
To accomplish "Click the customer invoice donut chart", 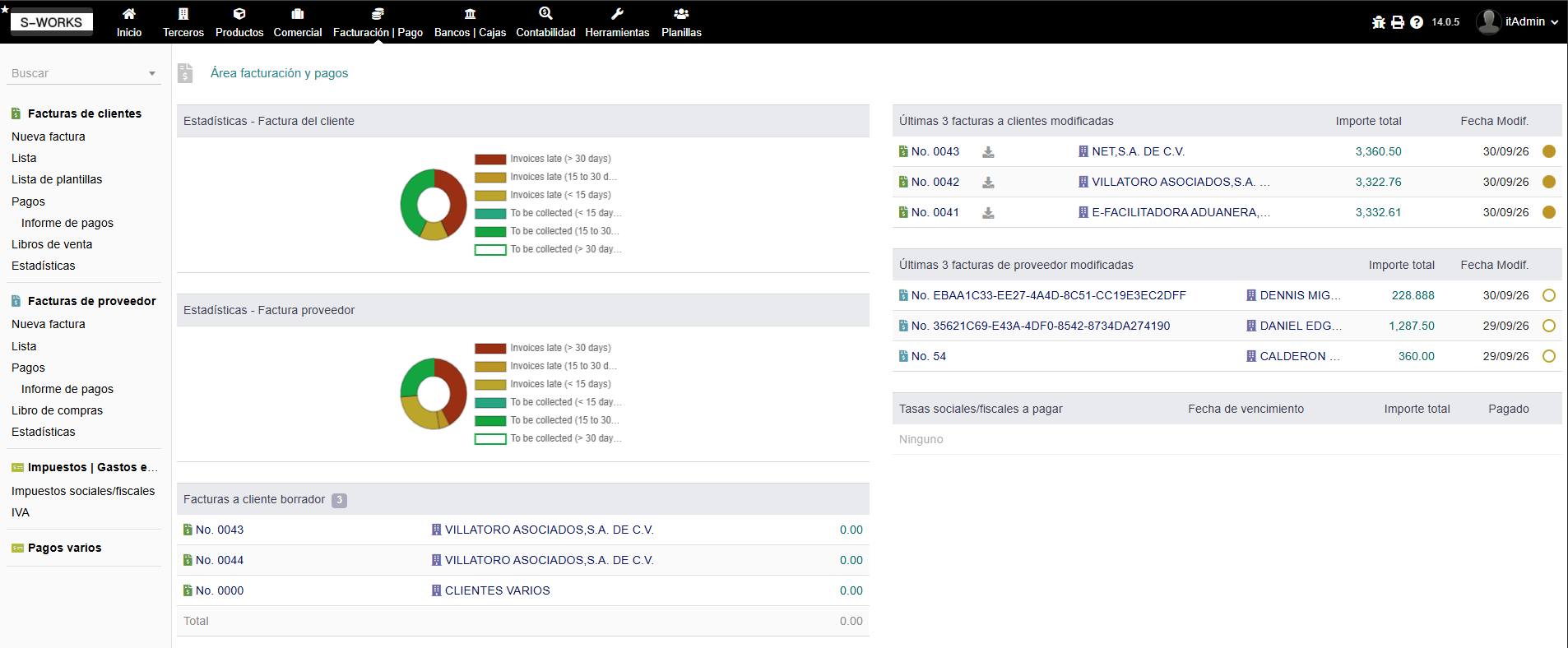I will pos(434,204).
